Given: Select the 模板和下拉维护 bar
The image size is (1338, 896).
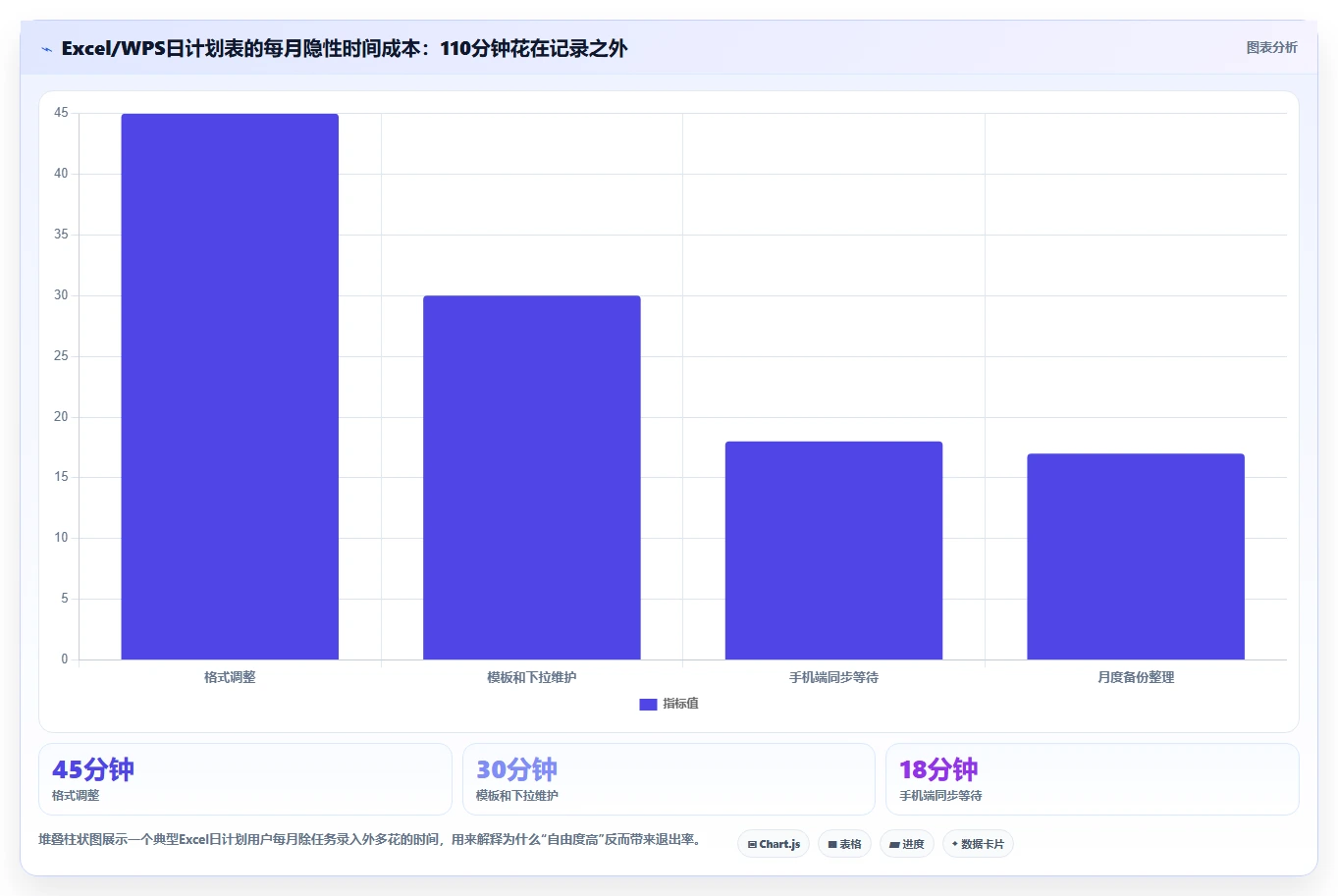Looking at the screenshot, I should (532, 478).
